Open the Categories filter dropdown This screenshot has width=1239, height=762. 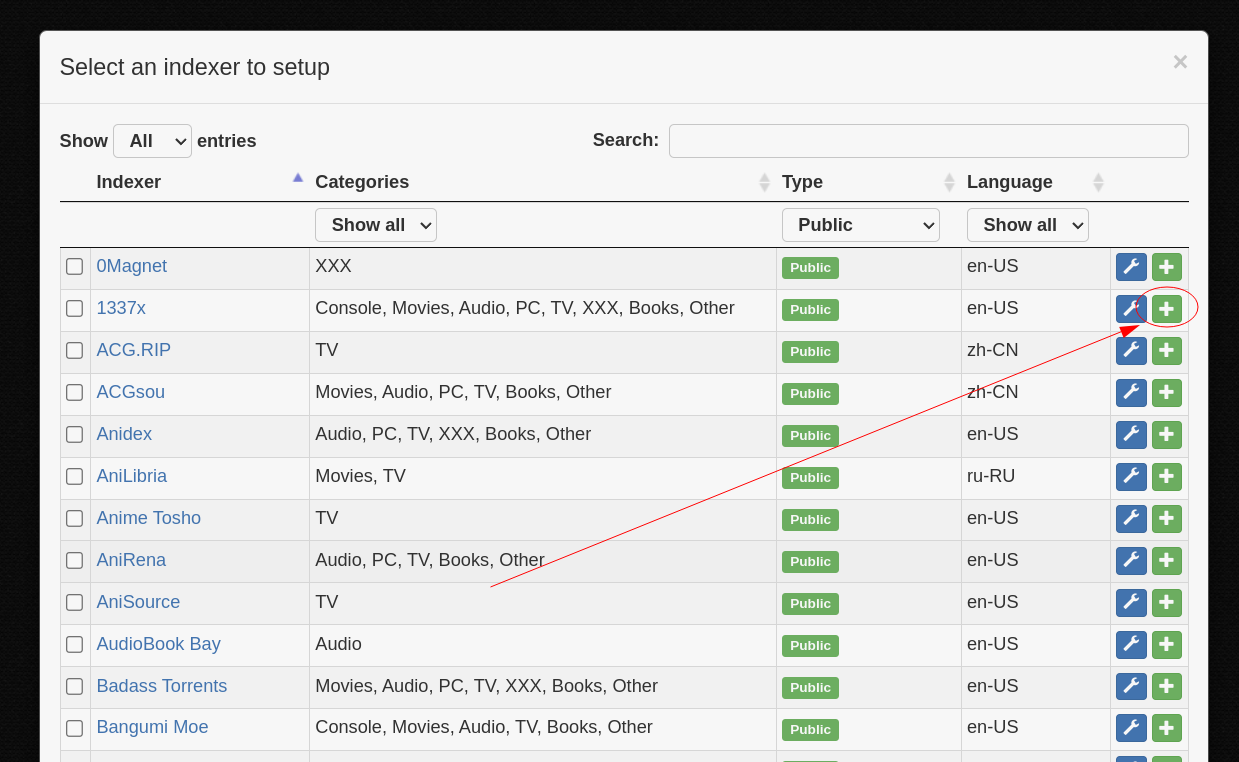tap(376, 225)
